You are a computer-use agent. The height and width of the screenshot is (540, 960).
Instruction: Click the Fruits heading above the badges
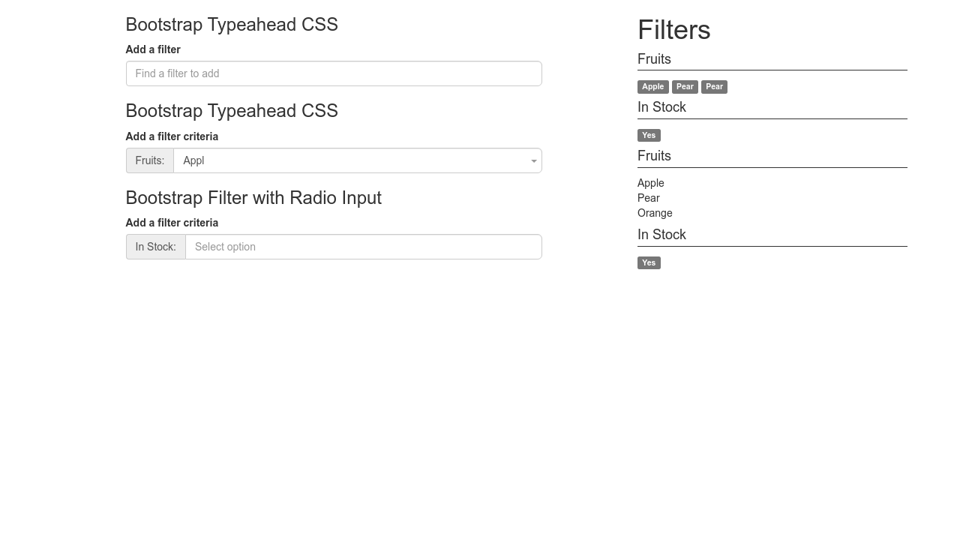pyautogui.click(x=654, y=60)
